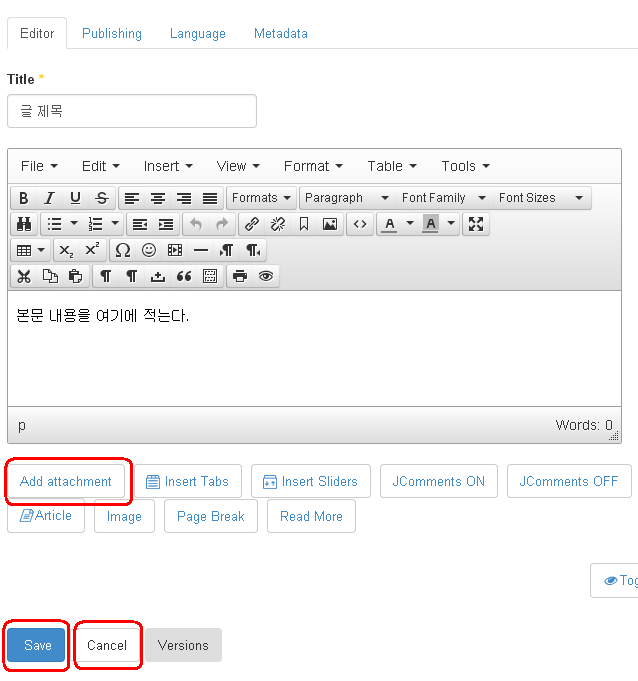Open the Format menu
The image size is (638, 681).
(x=313, y=166)
